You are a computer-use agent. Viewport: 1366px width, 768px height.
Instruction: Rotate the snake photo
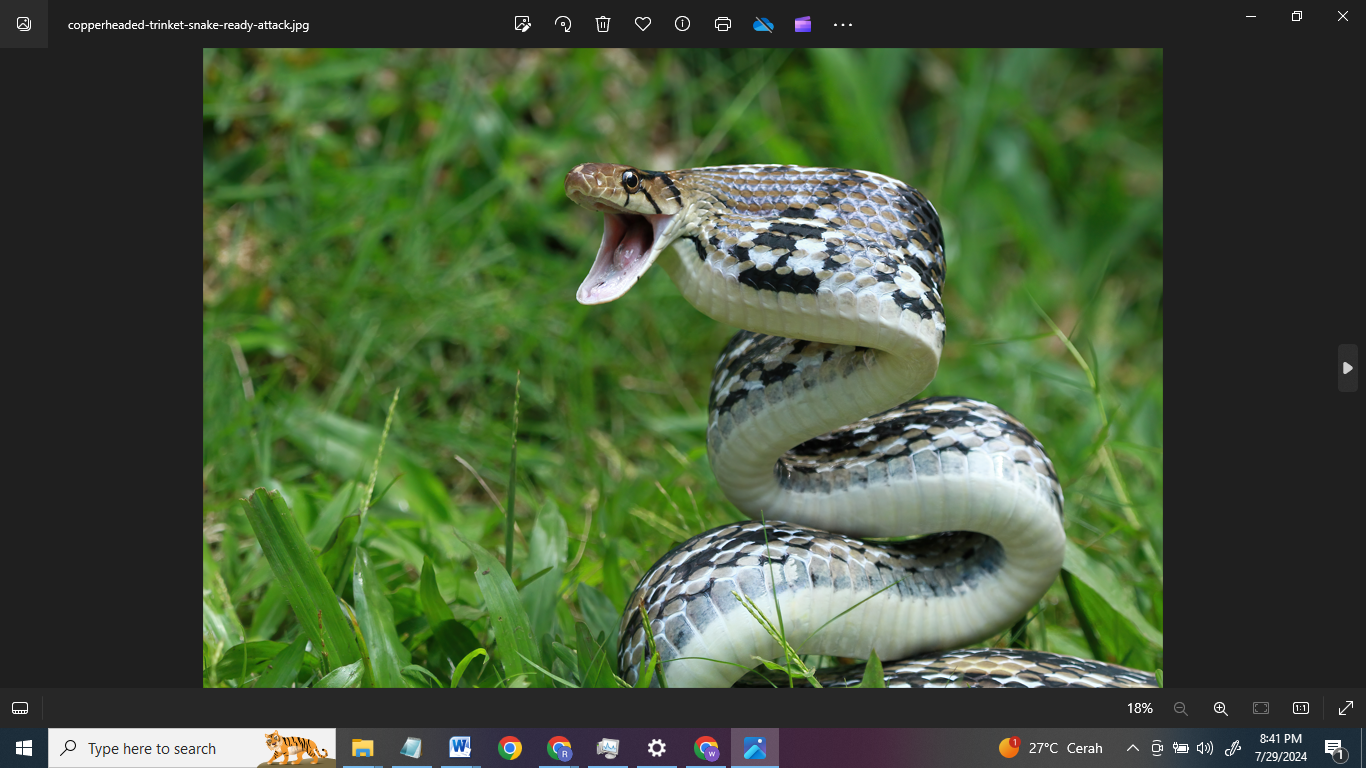click(563, 24)
